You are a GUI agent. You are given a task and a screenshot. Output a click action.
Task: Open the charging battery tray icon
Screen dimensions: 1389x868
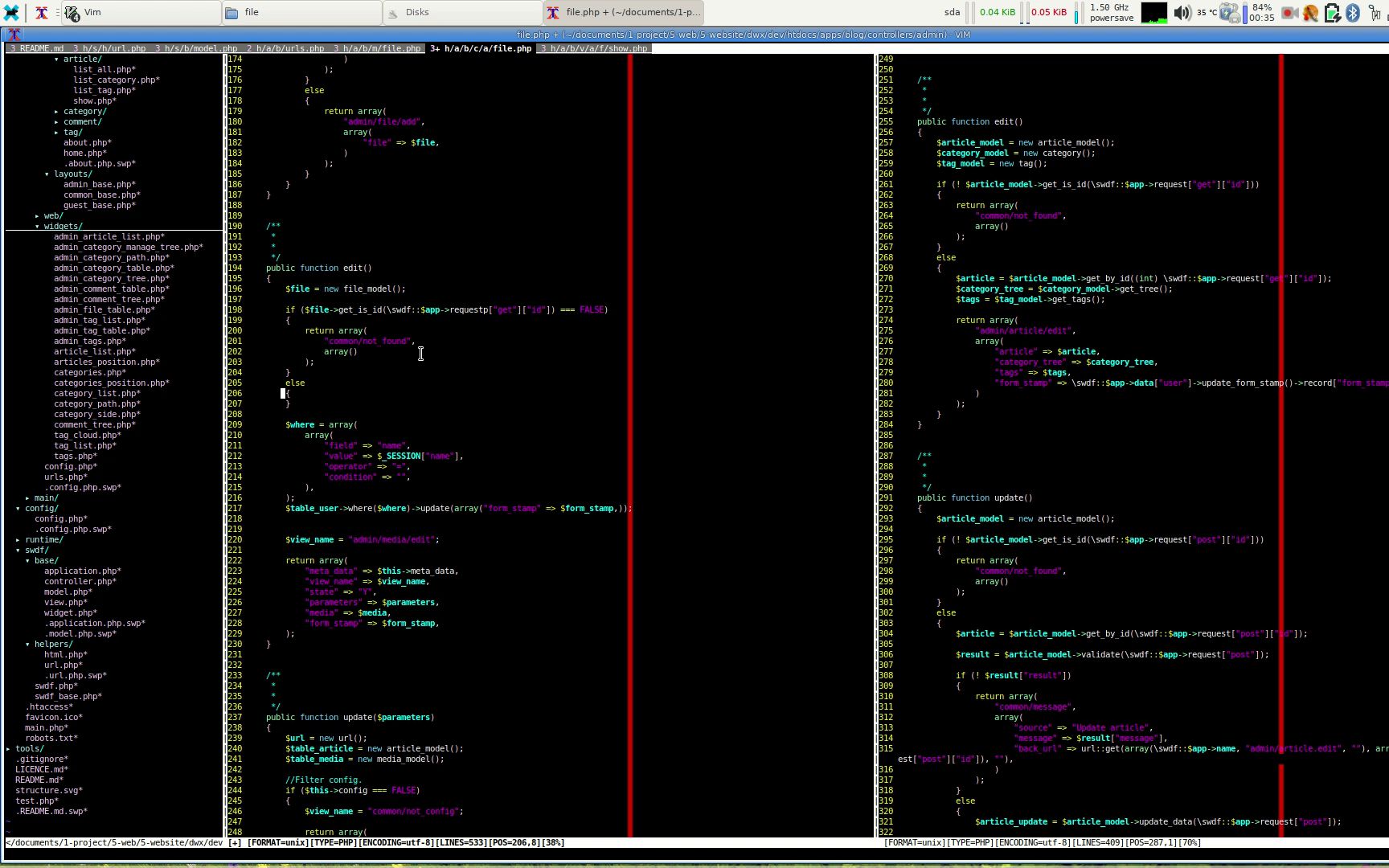(1332, 12)
